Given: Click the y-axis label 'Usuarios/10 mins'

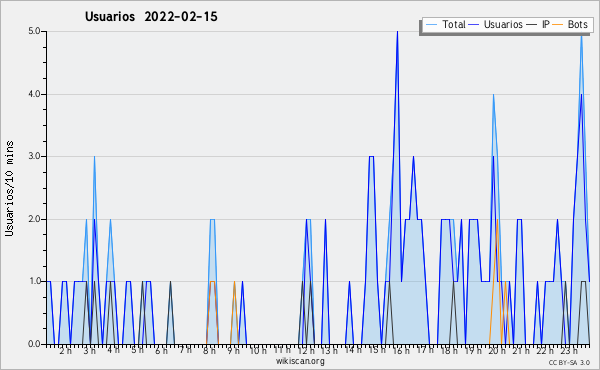Looking at the screenshot, I should pyautogui.click(x=9, y=188).
